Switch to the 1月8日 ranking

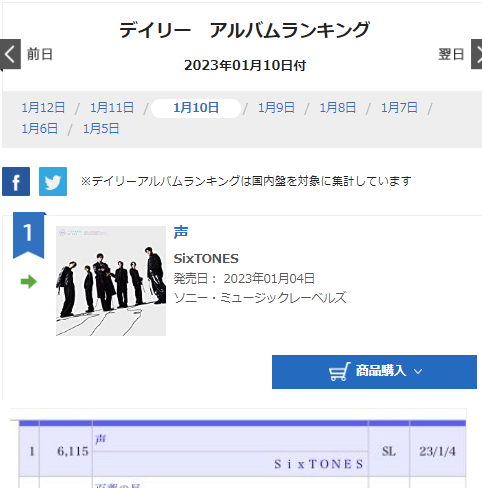(338, 108)
